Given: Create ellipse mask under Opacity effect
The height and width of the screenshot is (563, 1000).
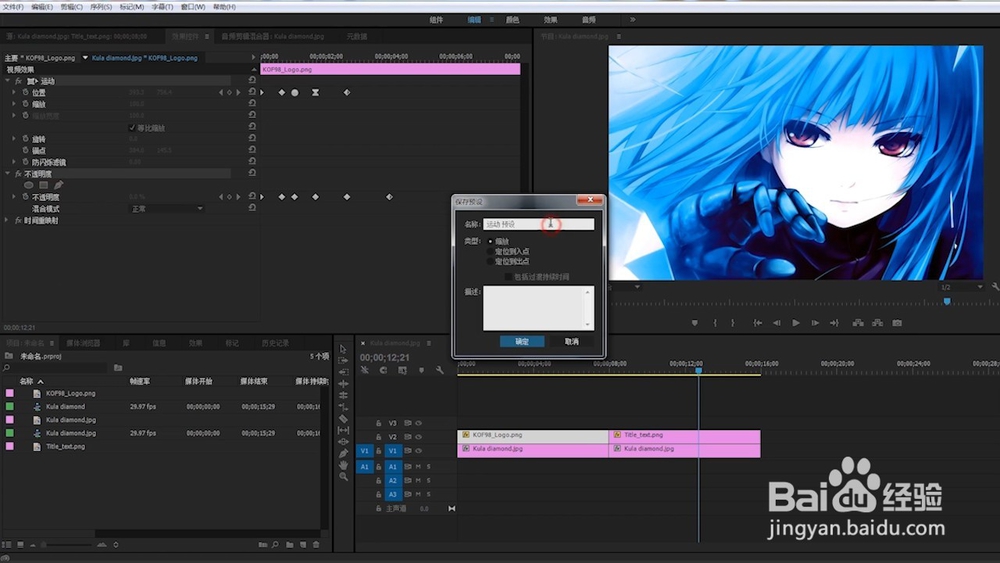Looking at the screenshot, I should [x=29, y=185].
